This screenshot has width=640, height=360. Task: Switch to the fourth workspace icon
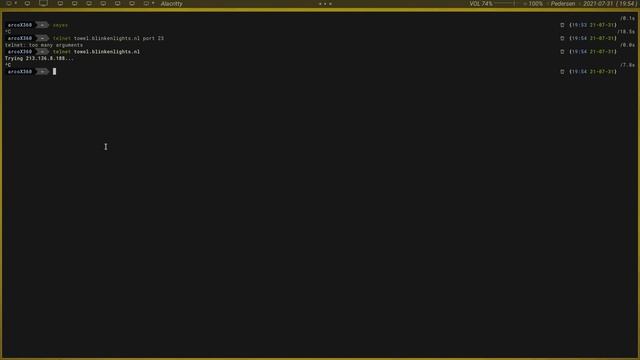point(60,3)
